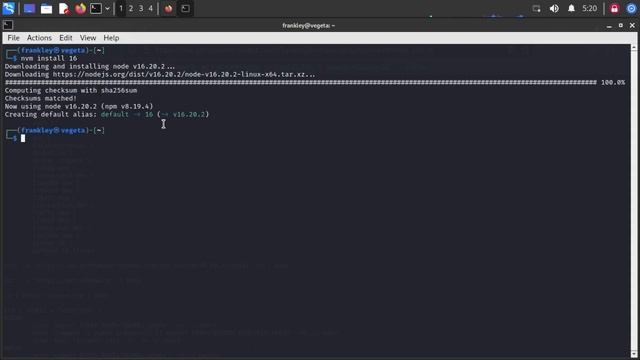Open terminal emulator launcher in panel

(x=96, y=9)
